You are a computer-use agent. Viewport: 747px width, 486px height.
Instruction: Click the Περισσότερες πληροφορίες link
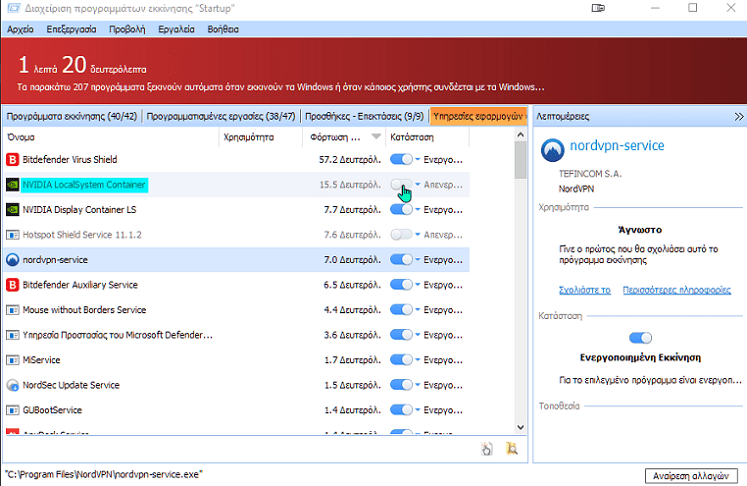pos(676,290)
